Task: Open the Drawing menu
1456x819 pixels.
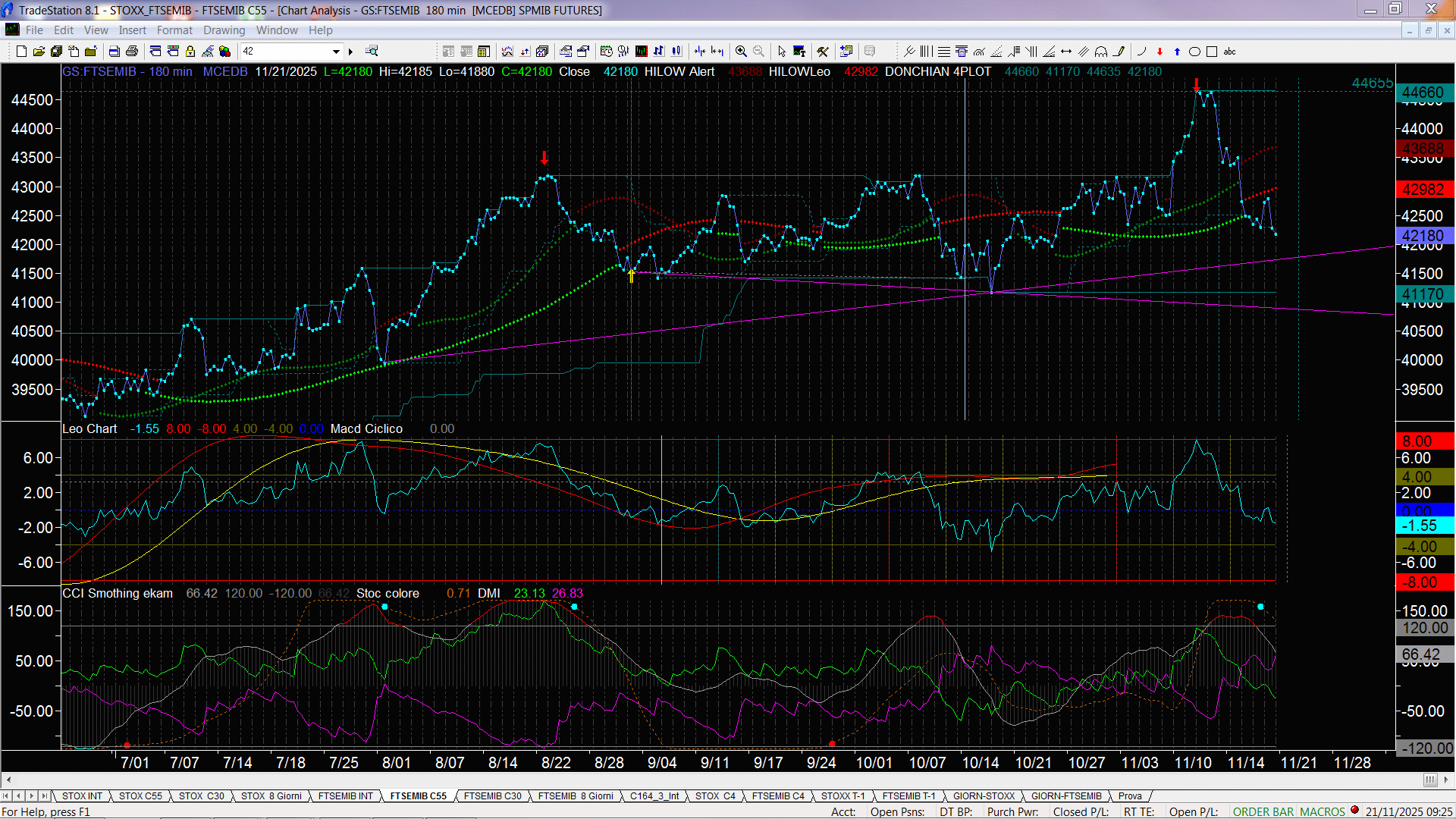Action: coord(224,30)
